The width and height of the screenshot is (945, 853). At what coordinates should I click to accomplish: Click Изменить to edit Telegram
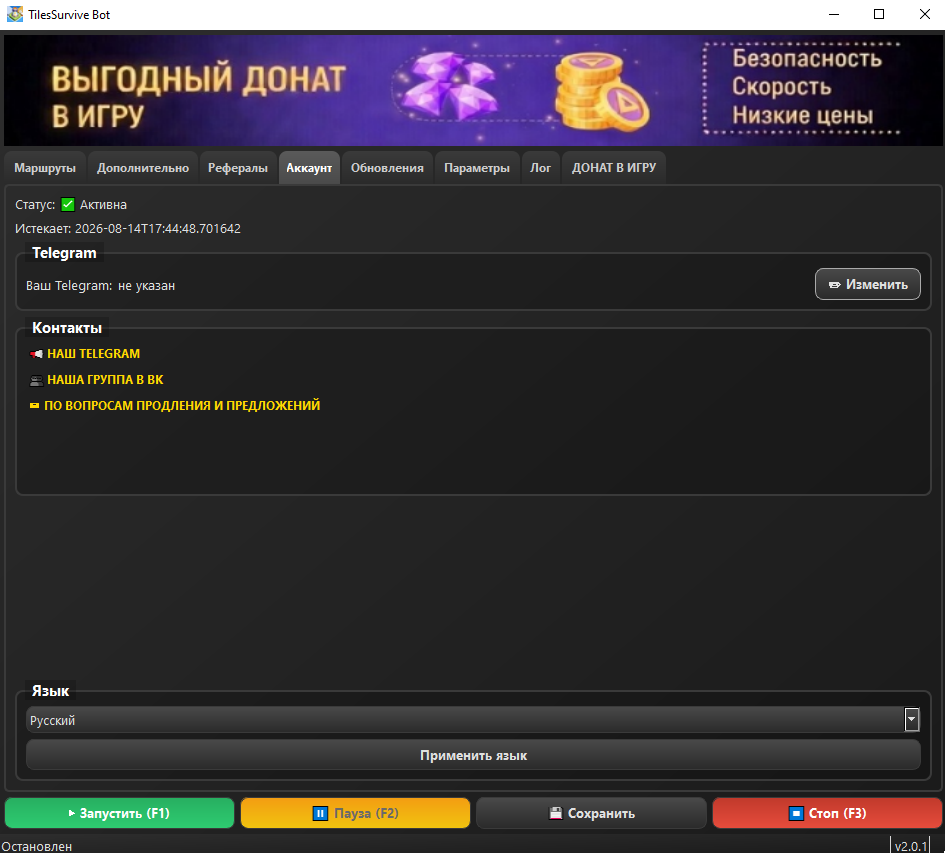[x=867, y=284]
